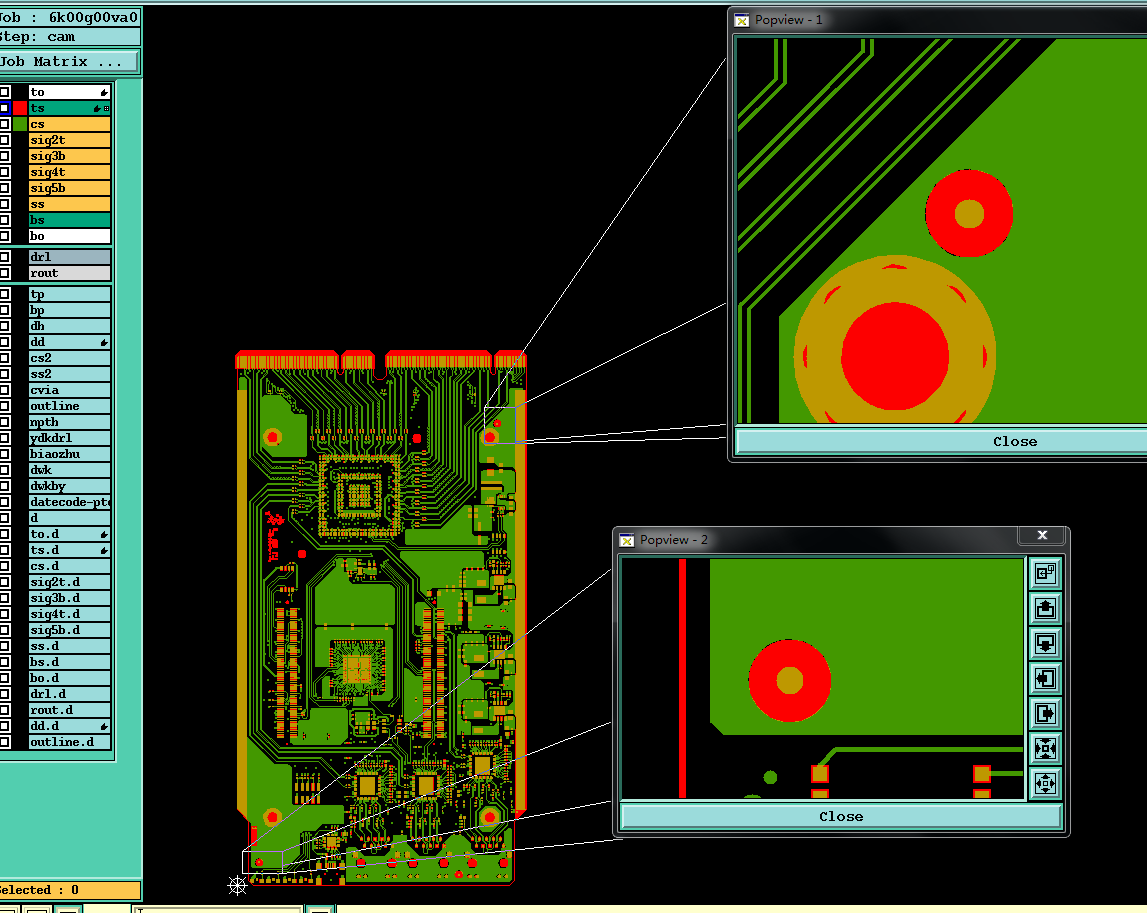This screenshot has width=1147, height=913.
Task: Select the 'sig3b' layer row
Action: click(69, 156)
